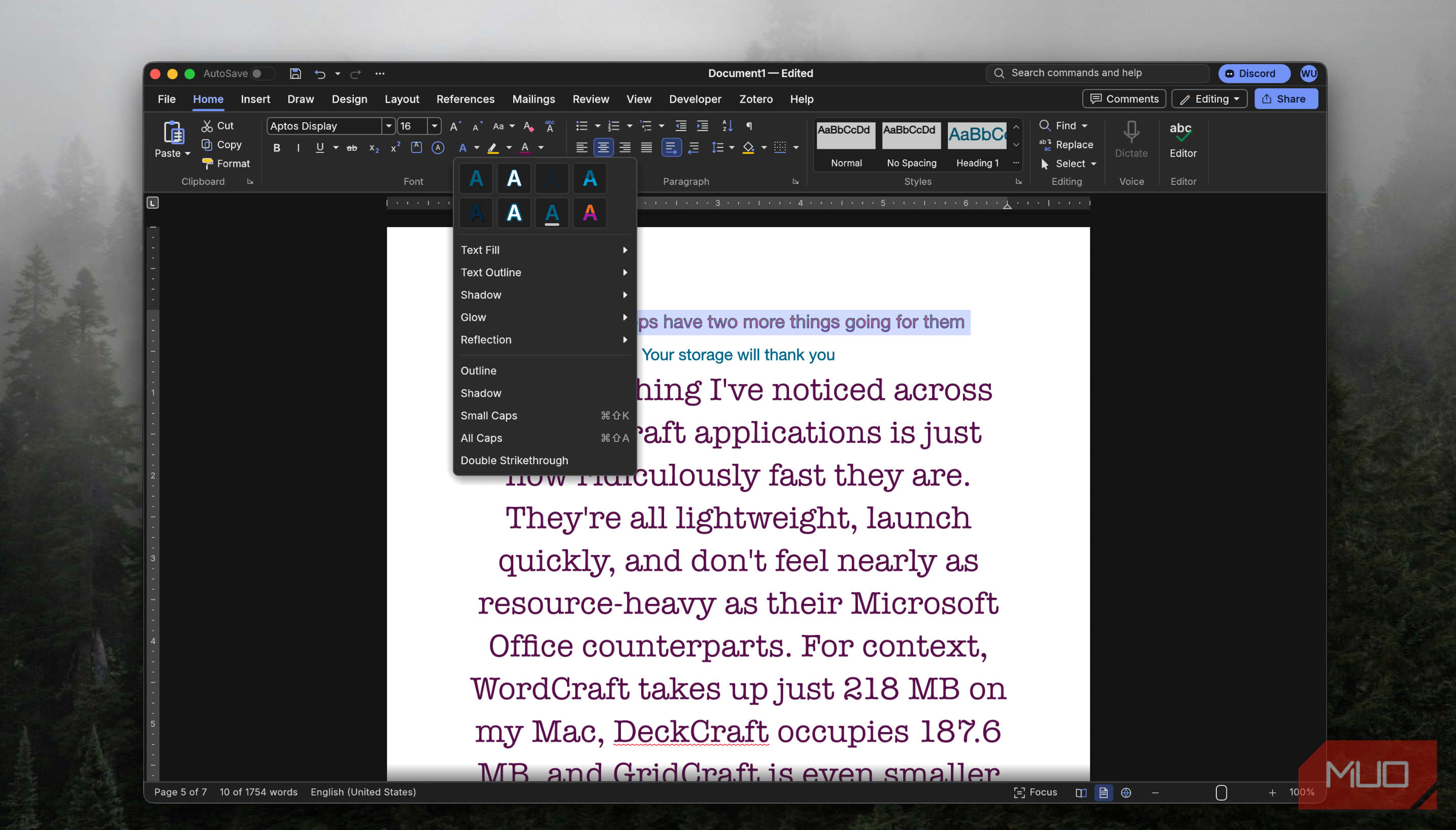
Task: Apply subscript formatting
Action: (x=374, y=148)
